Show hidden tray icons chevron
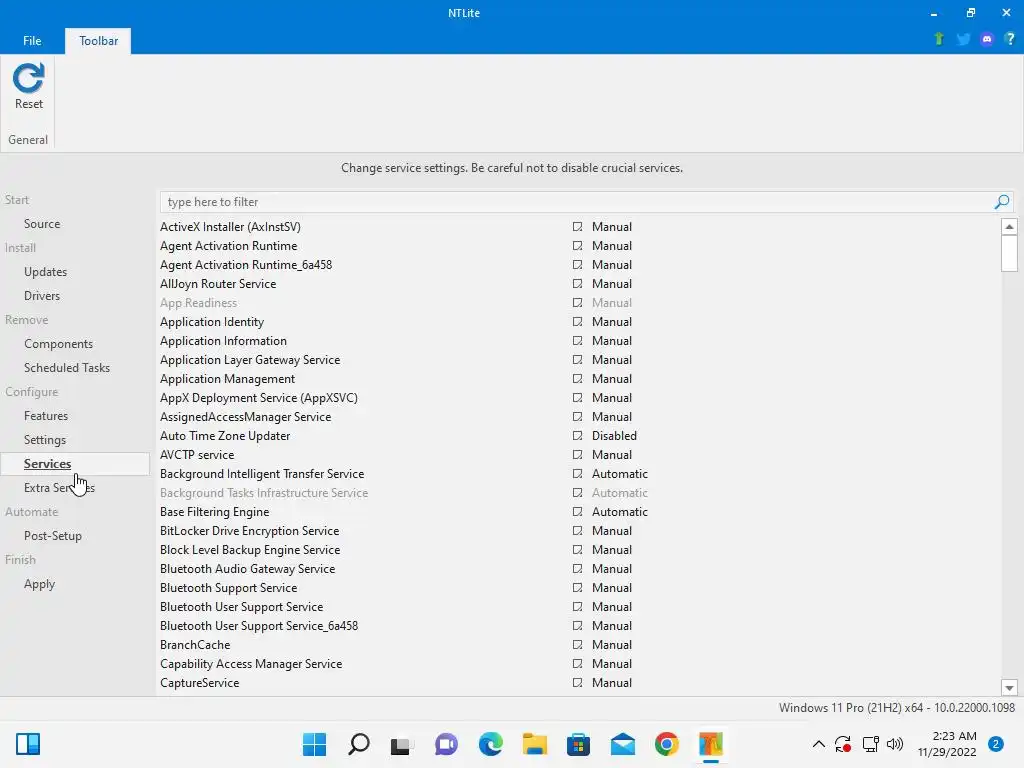This screenshot has width=1024, height=768. (818, 744)
